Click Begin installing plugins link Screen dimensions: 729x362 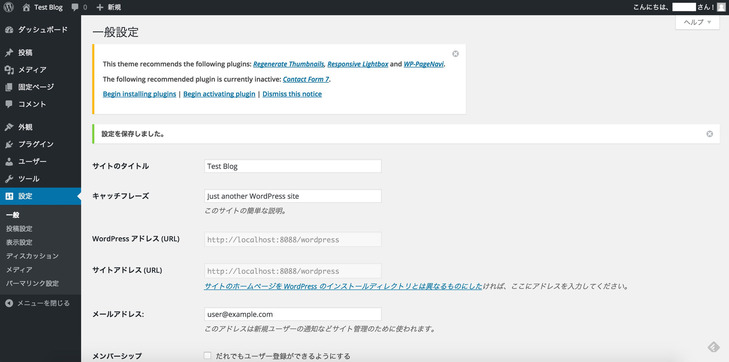139,94
